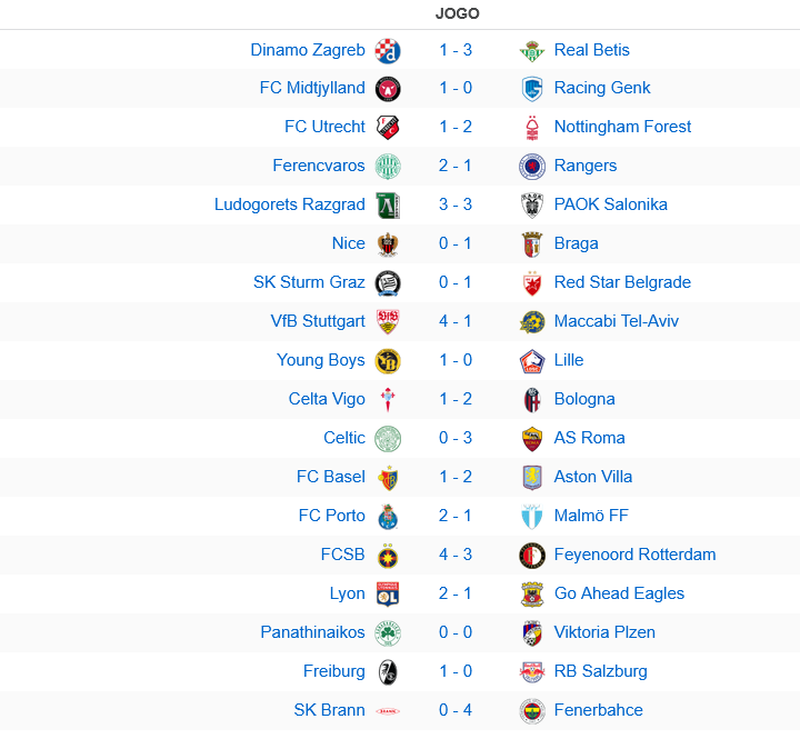Open the 0 - 4 SK Brann match score
This screenshot has width=800, height=739.
[455, 710]
